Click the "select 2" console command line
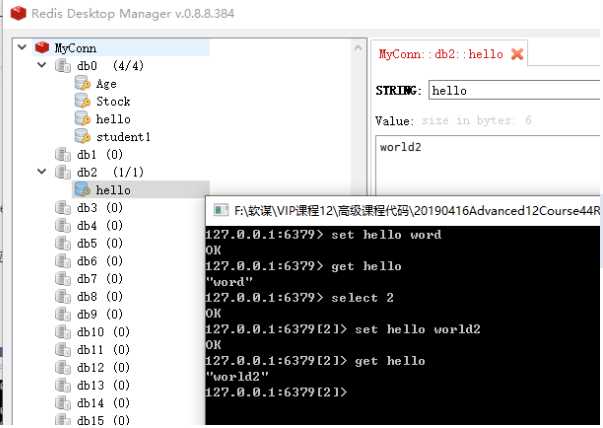603x428 pixels. pos(300,298)
